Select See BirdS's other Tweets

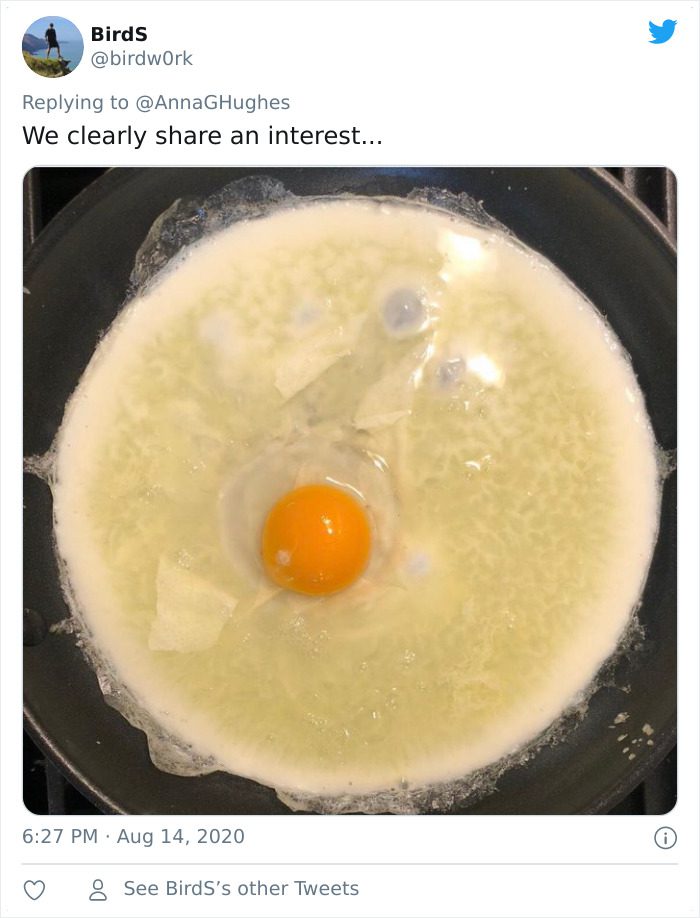241,889
